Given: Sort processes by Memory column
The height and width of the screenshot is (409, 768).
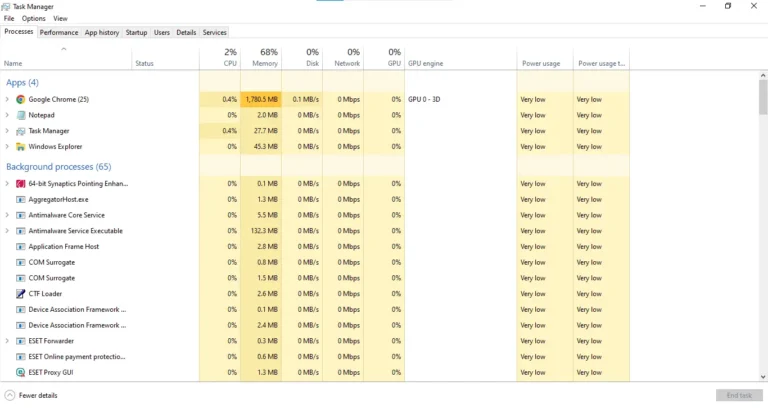Looking at the screenshot, I should [x=261, y=58].
